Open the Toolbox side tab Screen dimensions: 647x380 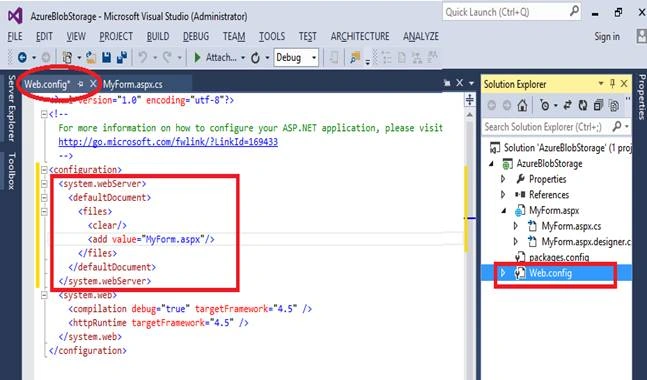12,171
